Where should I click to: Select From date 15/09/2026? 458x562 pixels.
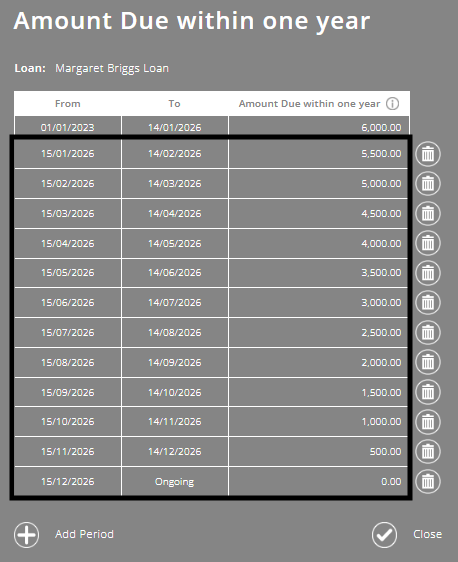click(68, 392)
